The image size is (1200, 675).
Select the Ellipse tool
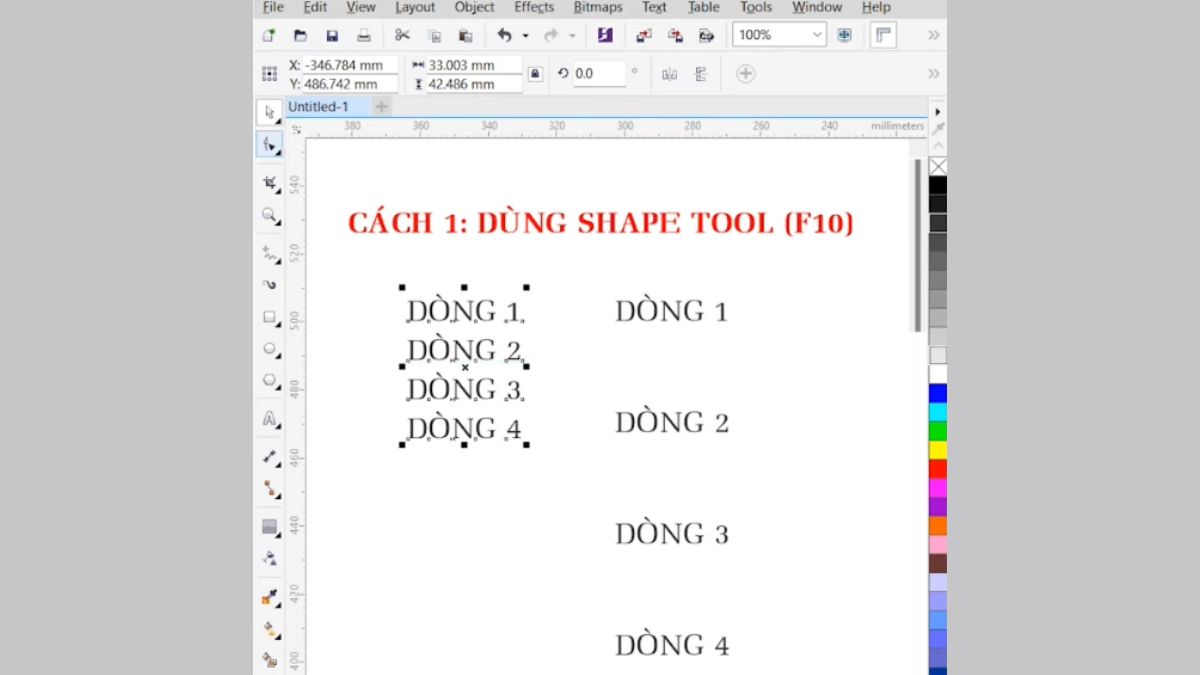click(269, 349)
